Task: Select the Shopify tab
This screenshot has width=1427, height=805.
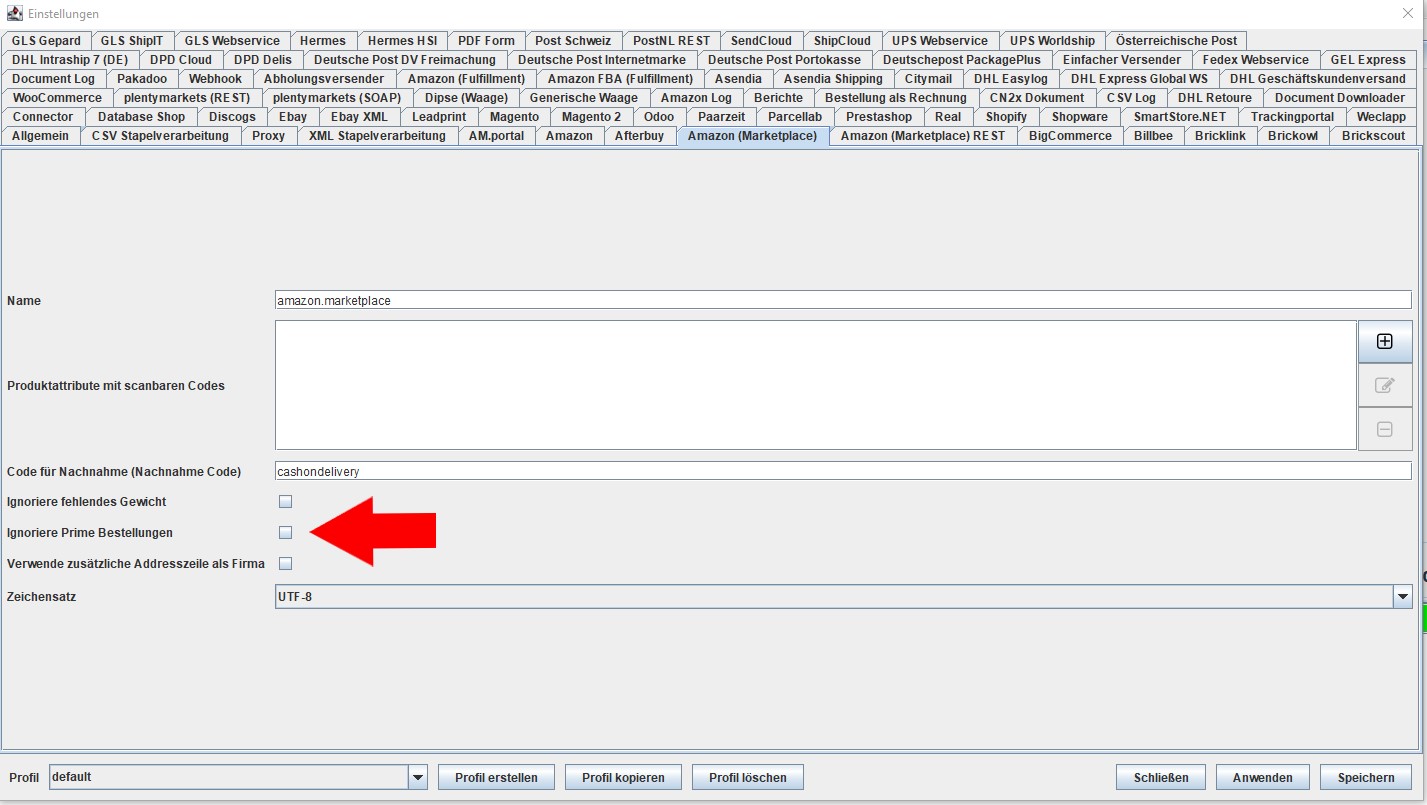Action: click(1006, 116)
